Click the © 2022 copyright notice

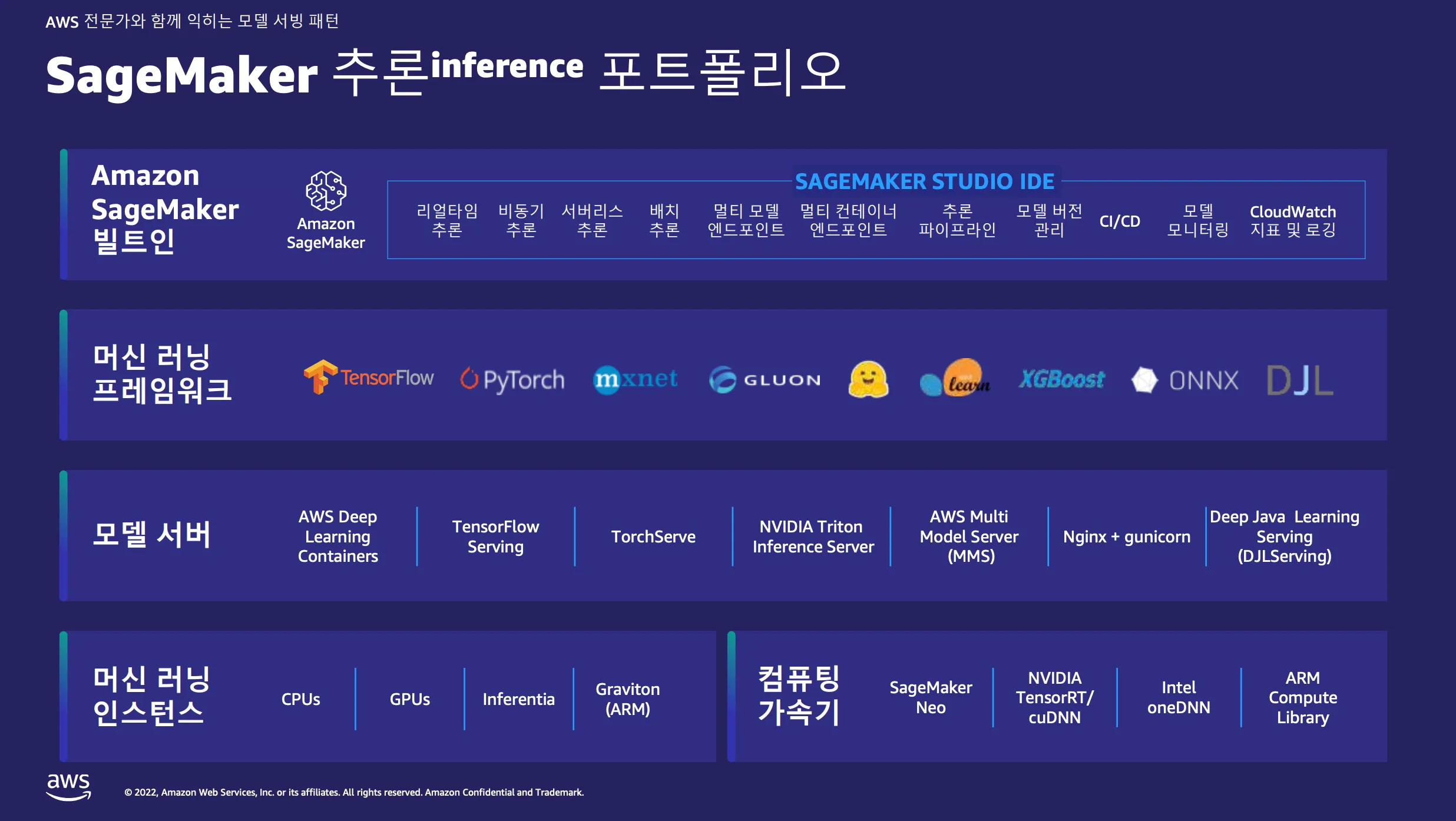pos(354,792)
